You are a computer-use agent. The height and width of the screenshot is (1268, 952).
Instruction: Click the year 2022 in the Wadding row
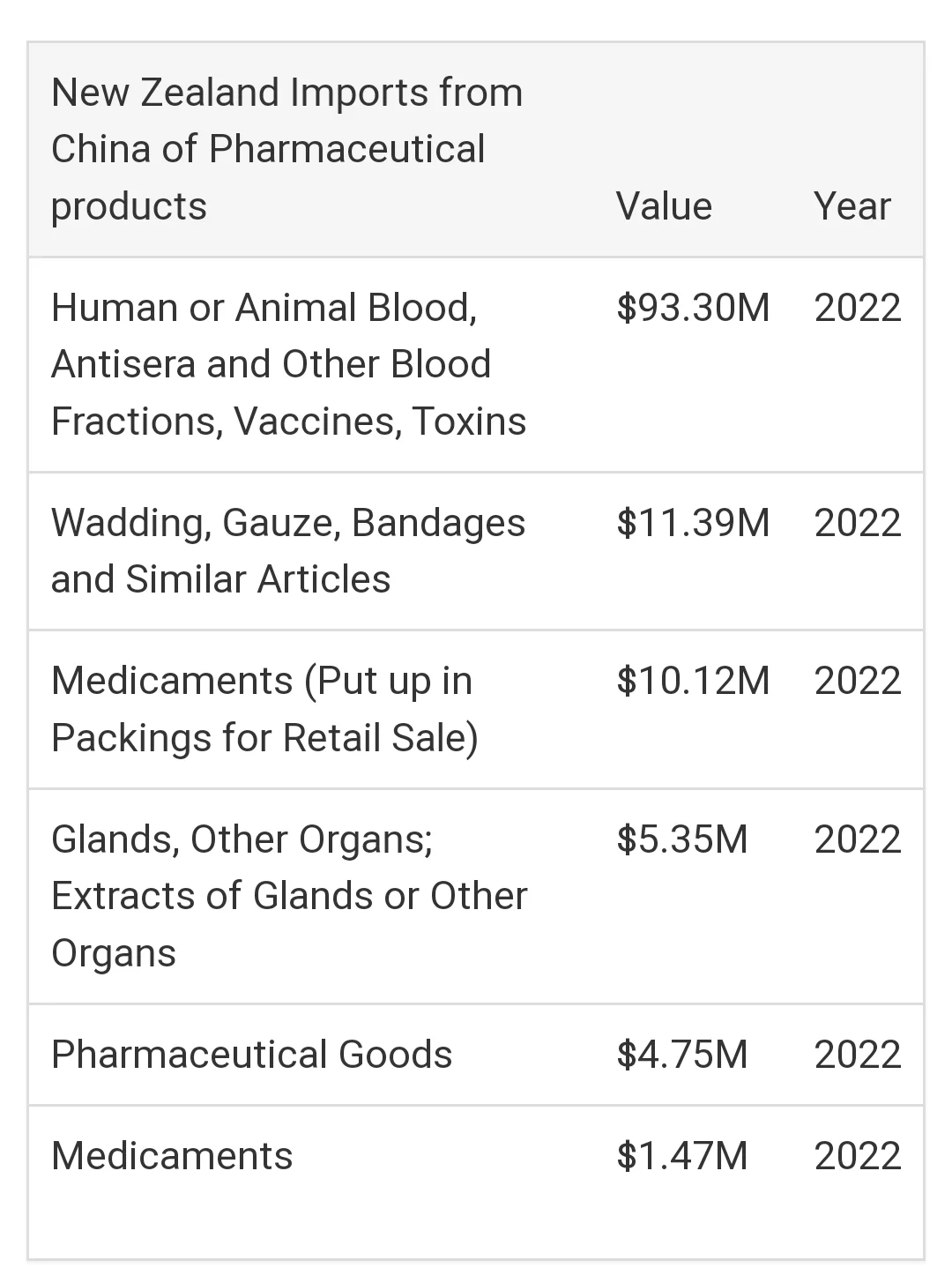tap(858, 523)
